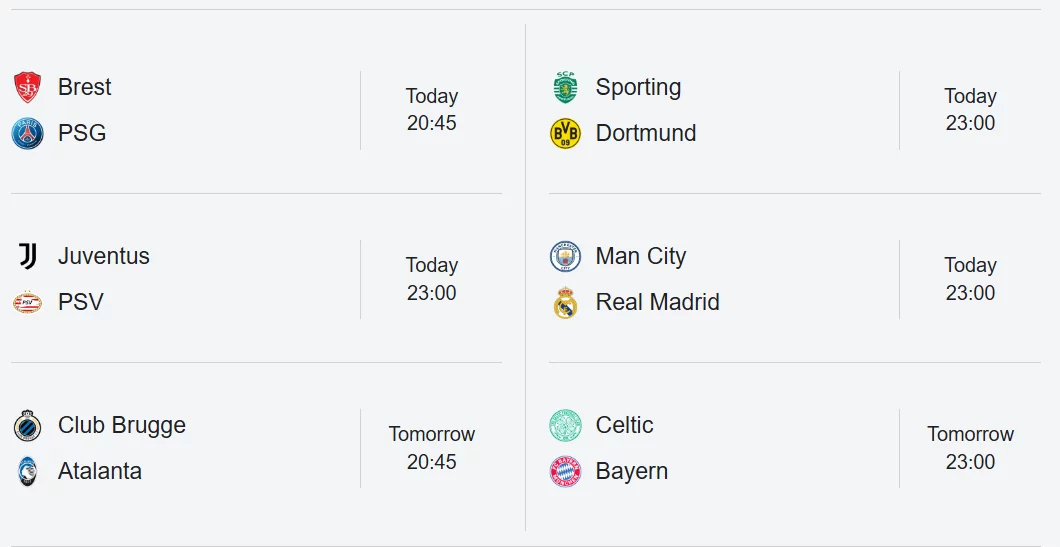Click Club Brugge match Tomorrow 20:45 time
1060x547 pixels.
click(432, 448)
